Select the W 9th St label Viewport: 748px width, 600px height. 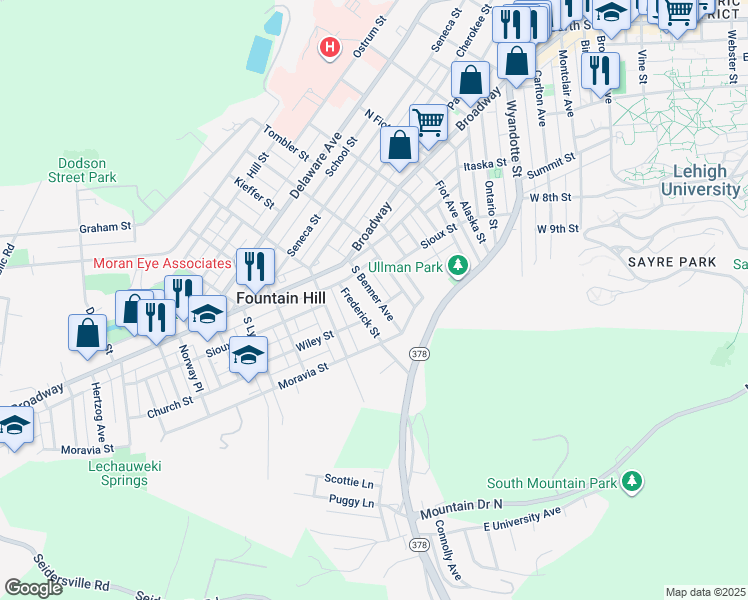pyautogui.click(x=558, y=229)
